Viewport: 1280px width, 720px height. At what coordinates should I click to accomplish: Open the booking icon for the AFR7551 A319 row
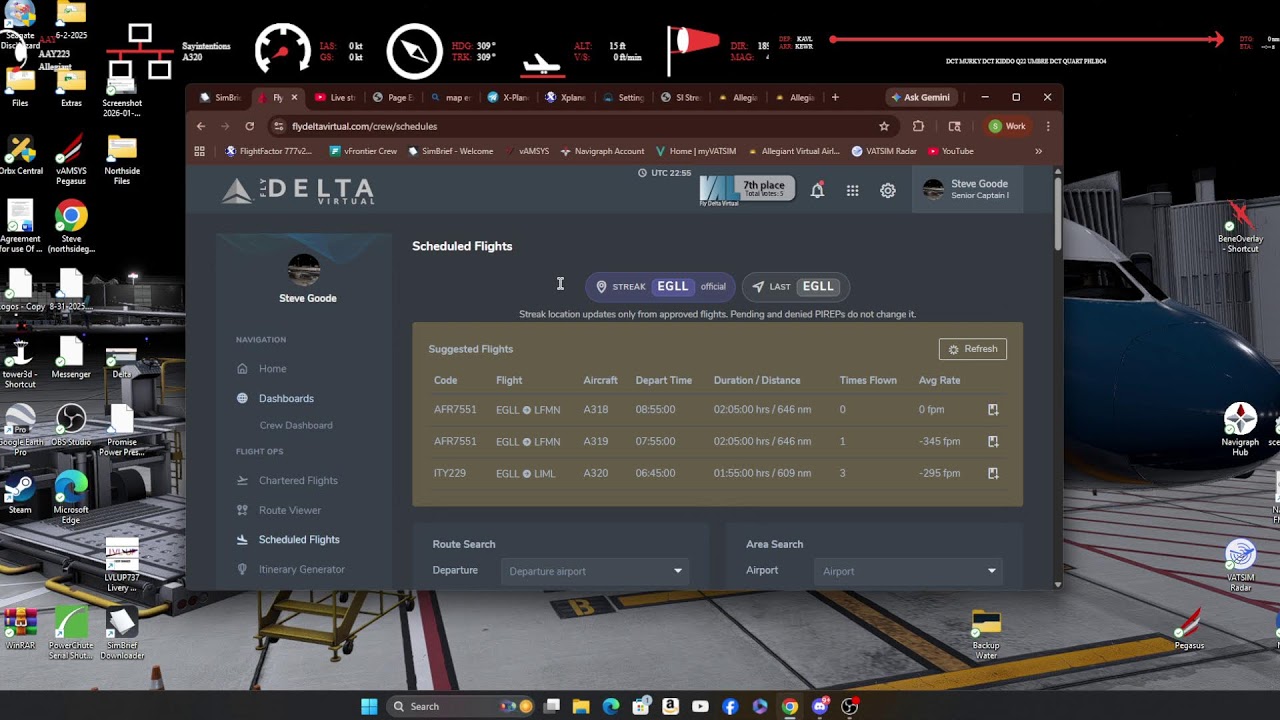(993, 441)
